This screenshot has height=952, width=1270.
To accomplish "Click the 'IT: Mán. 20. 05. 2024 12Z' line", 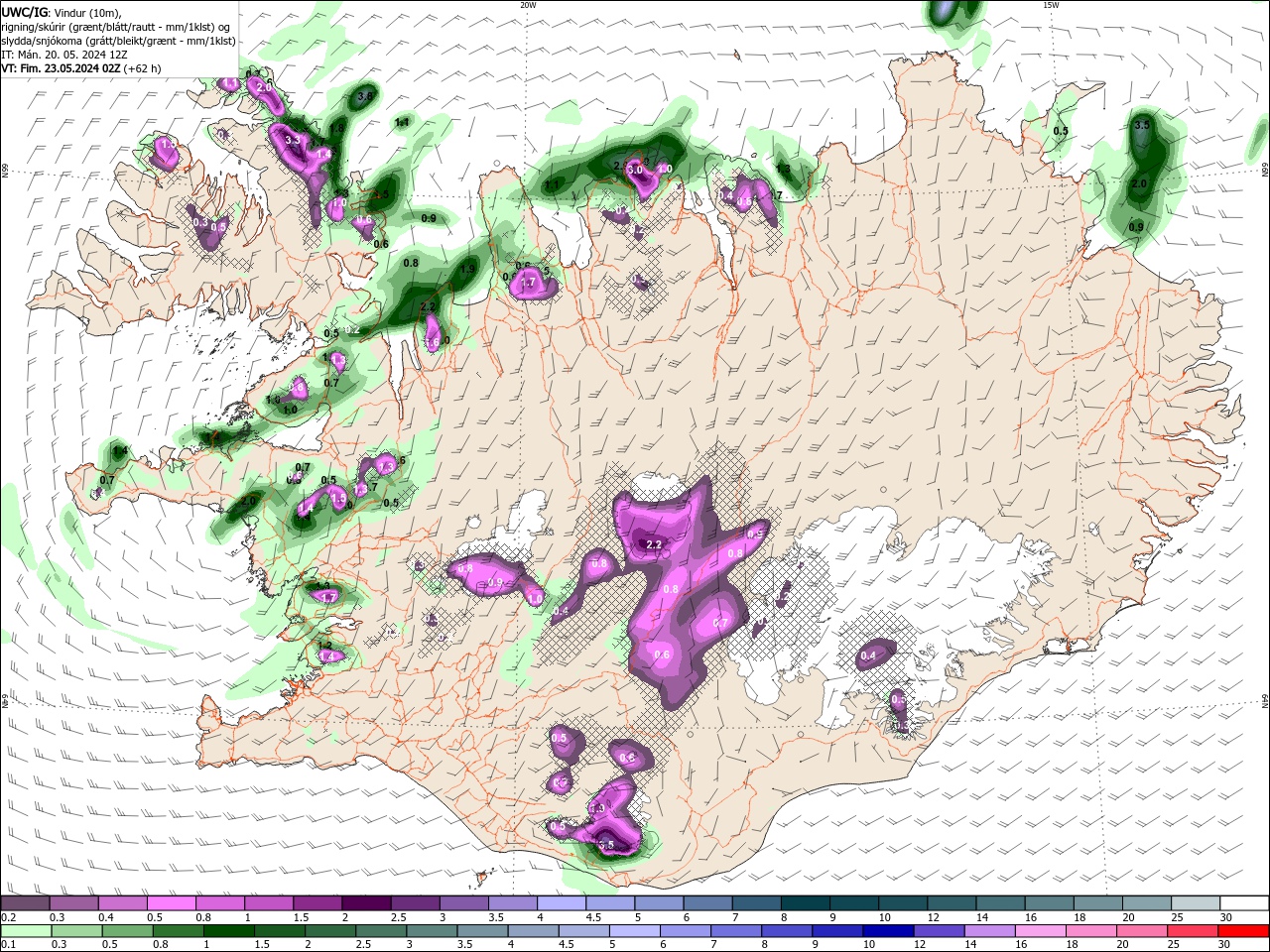I will pos(64,55).
